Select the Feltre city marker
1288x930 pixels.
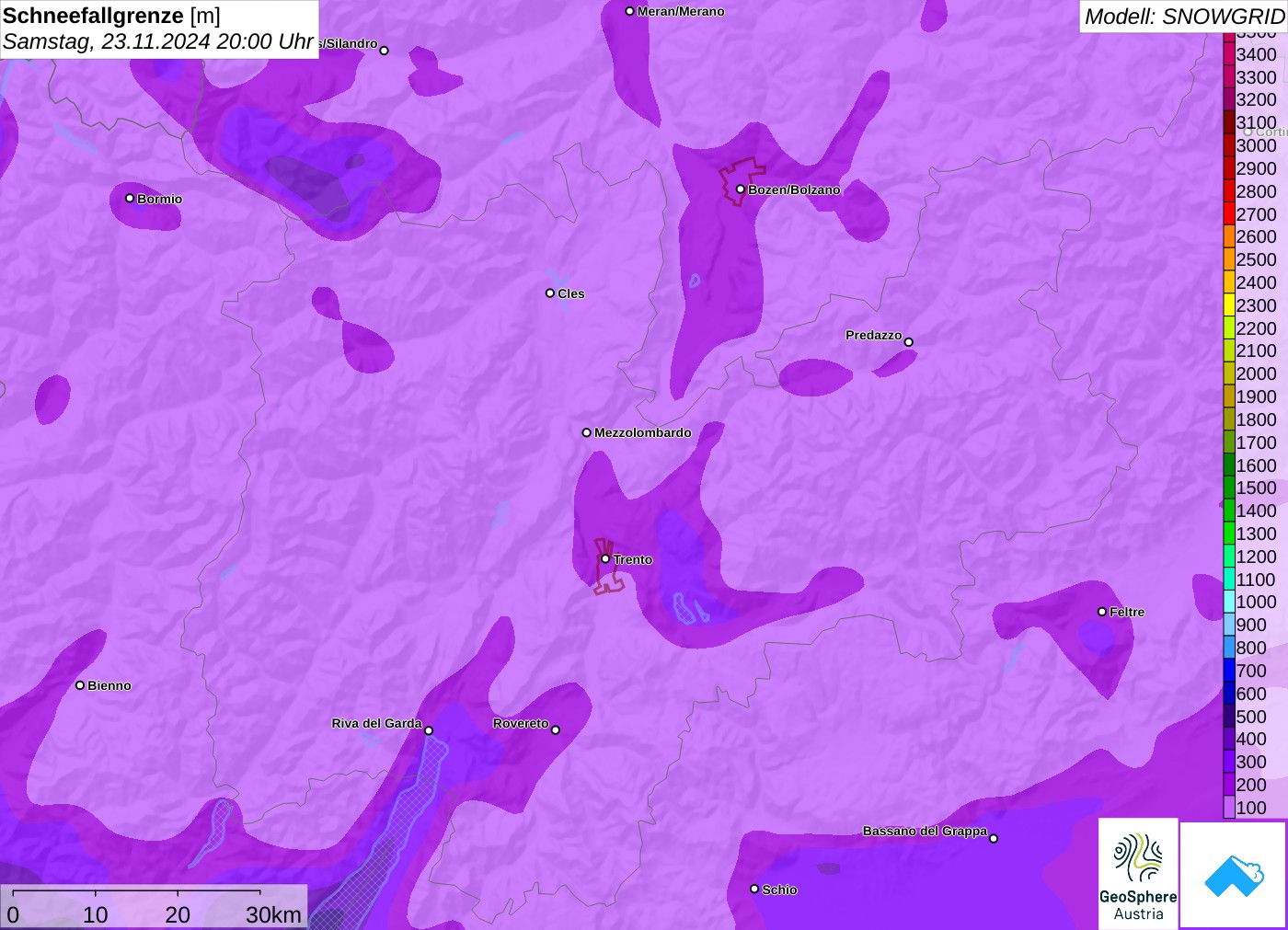(x=1102, y=612)
